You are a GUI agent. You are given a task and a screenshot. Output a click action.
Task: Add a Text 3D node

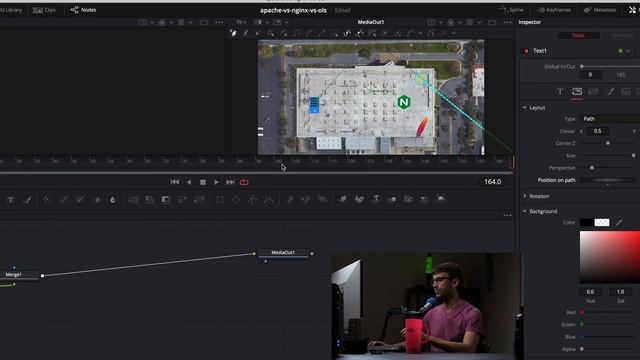pos(376,199)
